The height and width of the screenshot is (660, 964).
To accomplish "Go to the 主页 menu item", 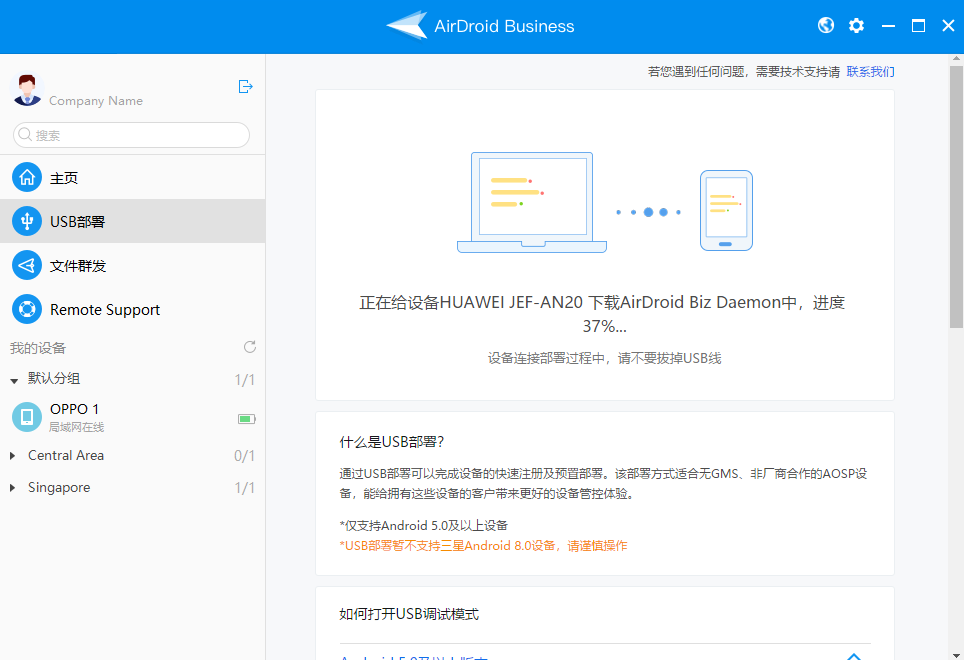I will (133, 178).
